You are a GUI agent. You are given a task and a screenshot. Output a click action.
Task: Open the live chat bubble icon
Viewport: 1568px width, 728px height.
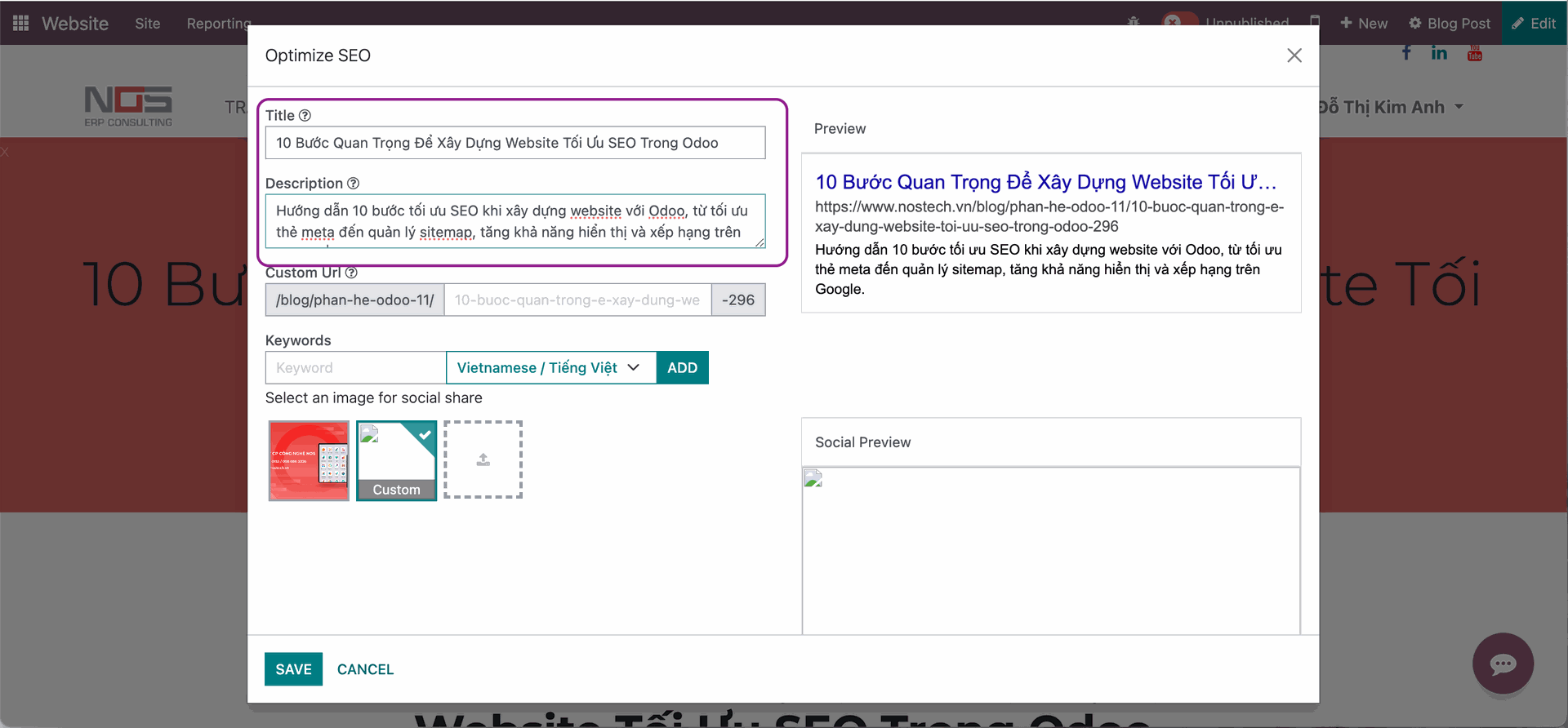[1503, 664]
